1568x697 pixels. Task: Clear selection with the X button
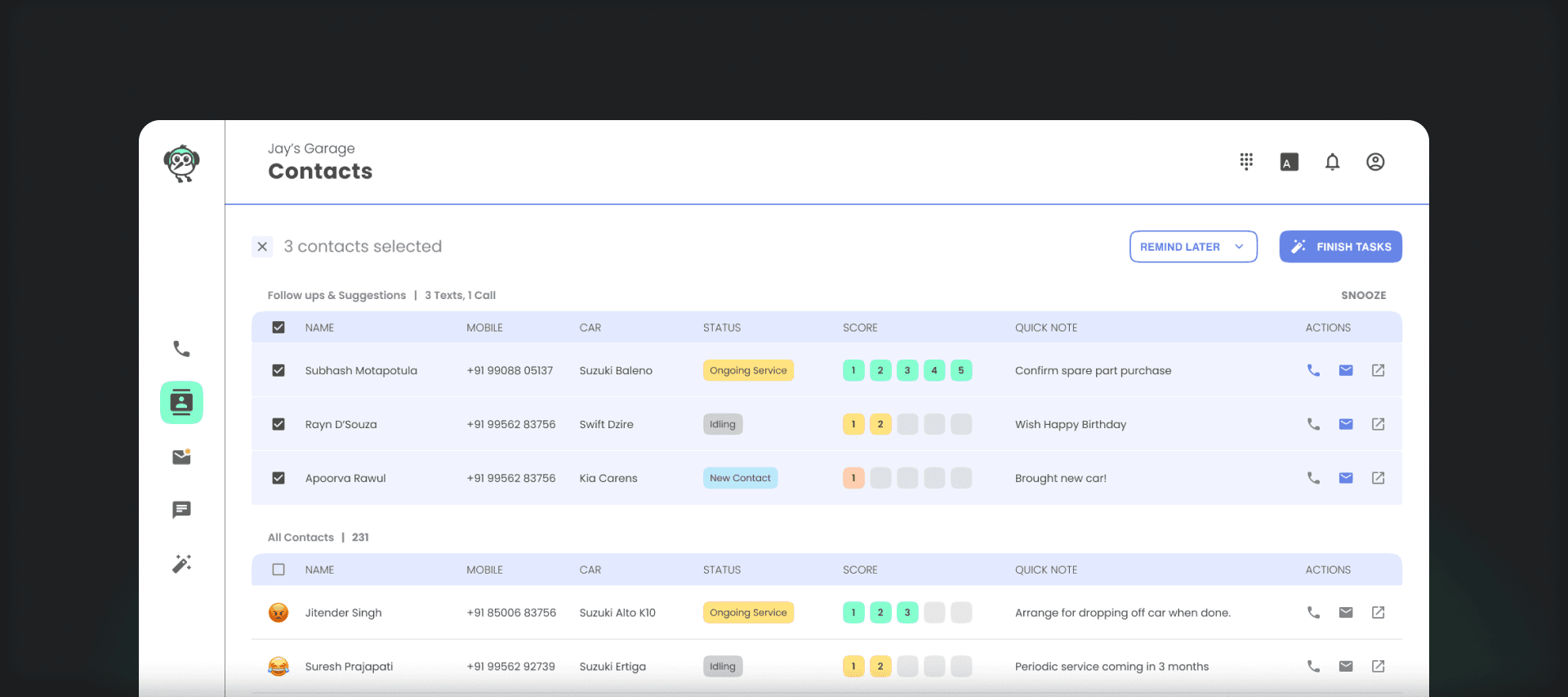click(x=262, y=246)
